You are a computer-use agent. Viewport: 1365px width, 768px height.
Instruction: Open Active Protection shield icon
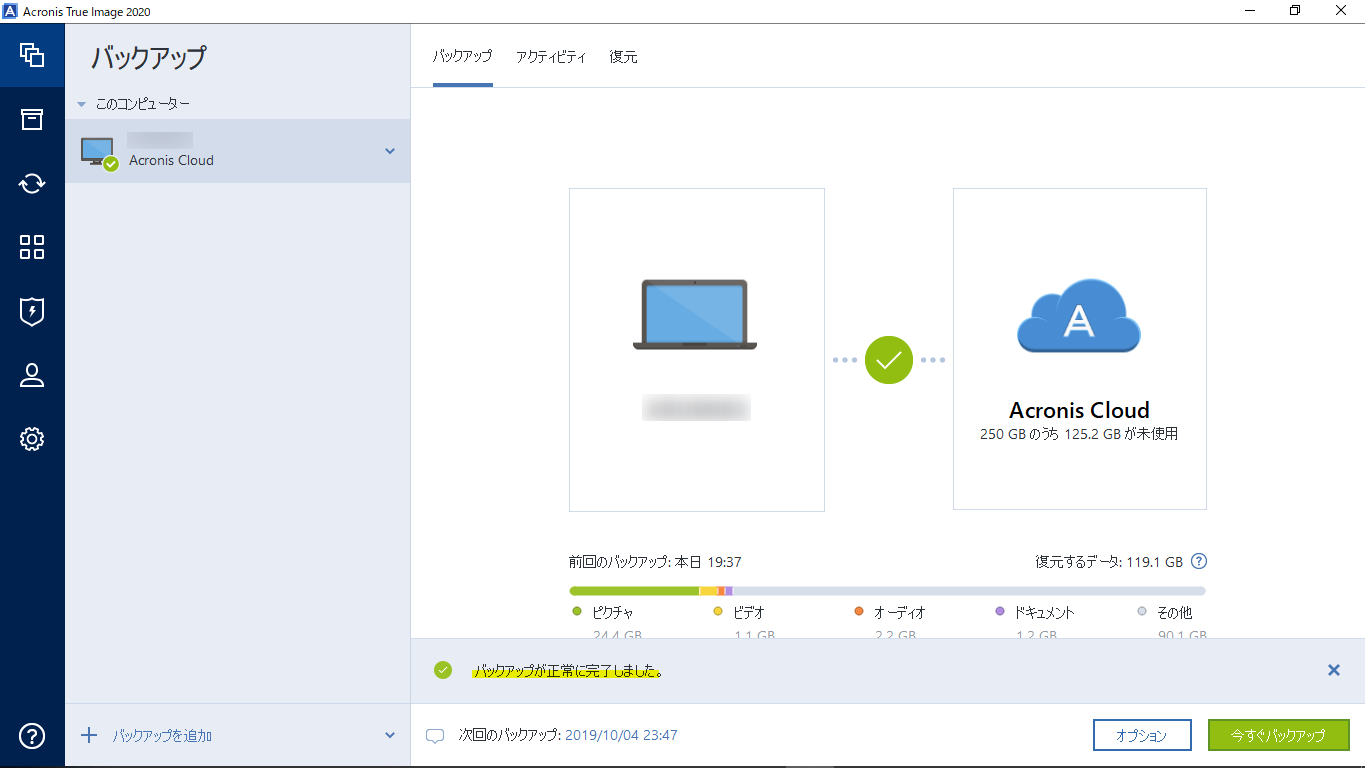[32, 311]
